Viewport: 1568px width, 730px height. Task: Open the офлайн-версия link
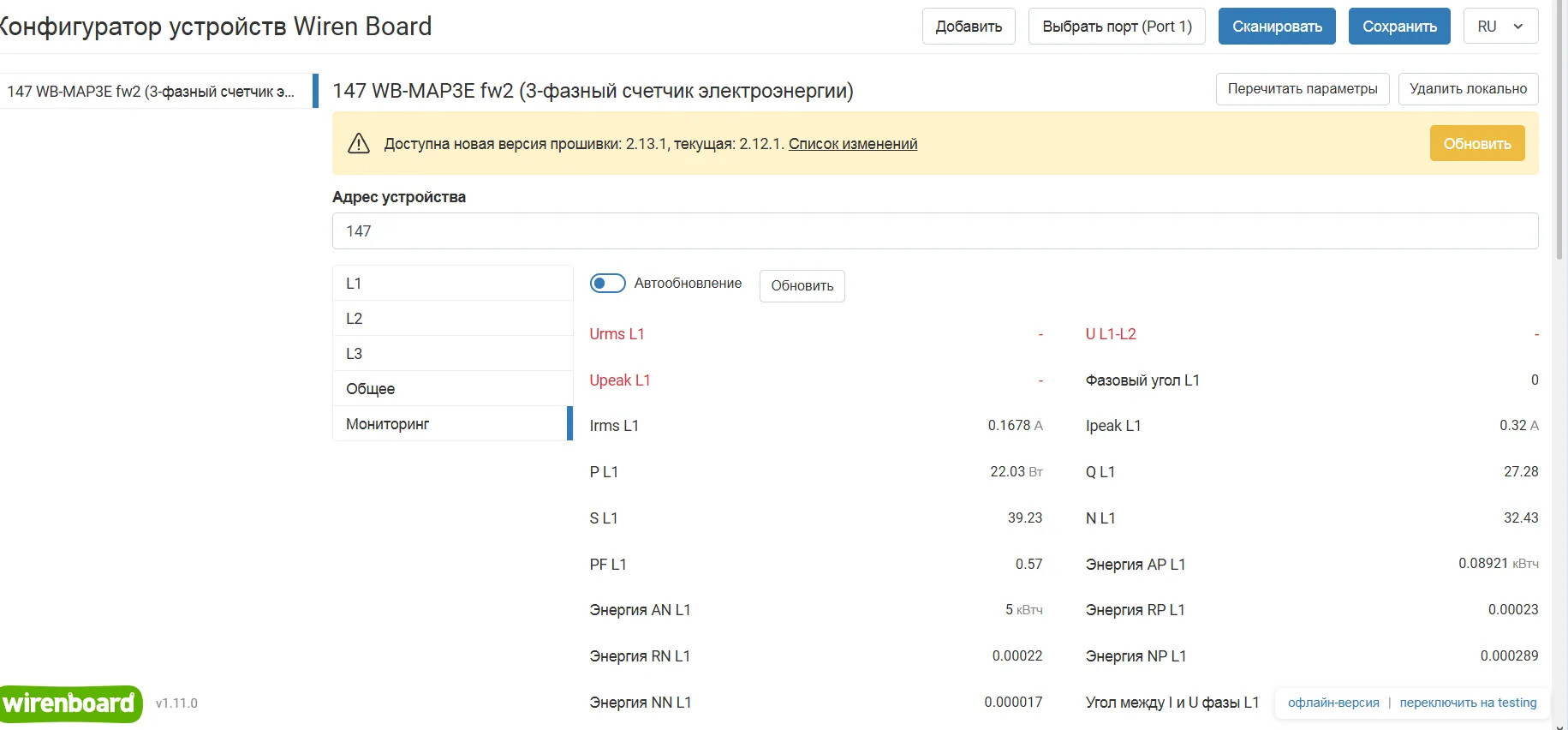[1333, 703]
